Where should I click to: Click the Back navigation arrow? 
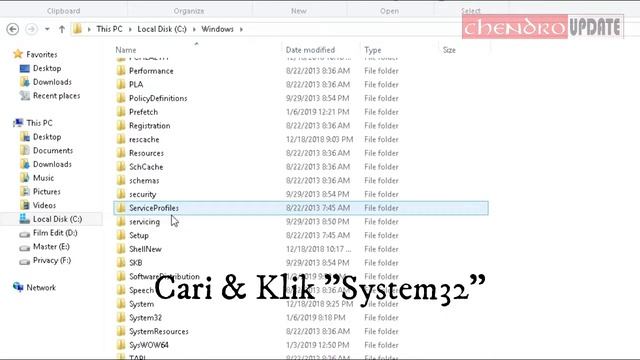[x=13, y=29]
